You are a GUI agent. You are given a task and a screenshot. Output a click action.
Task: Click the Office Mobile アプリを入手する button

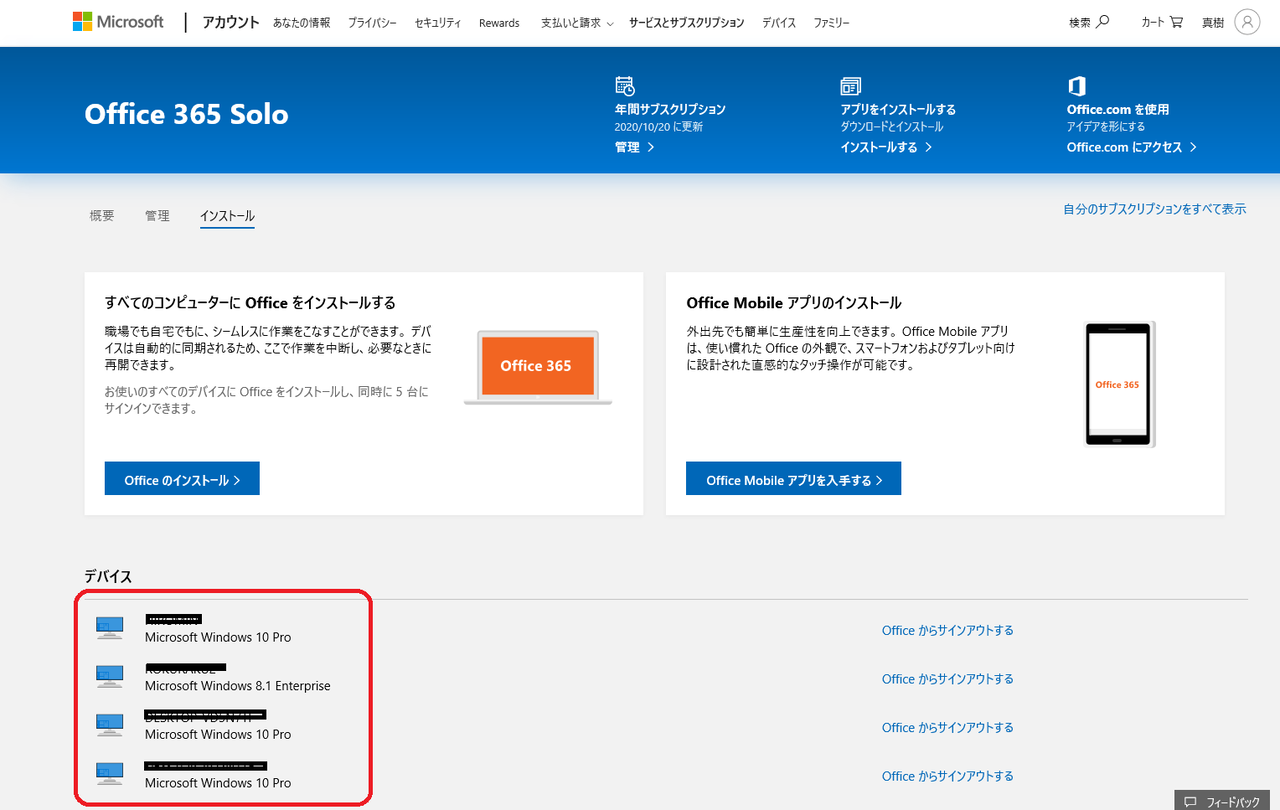[x=794, y=479]
